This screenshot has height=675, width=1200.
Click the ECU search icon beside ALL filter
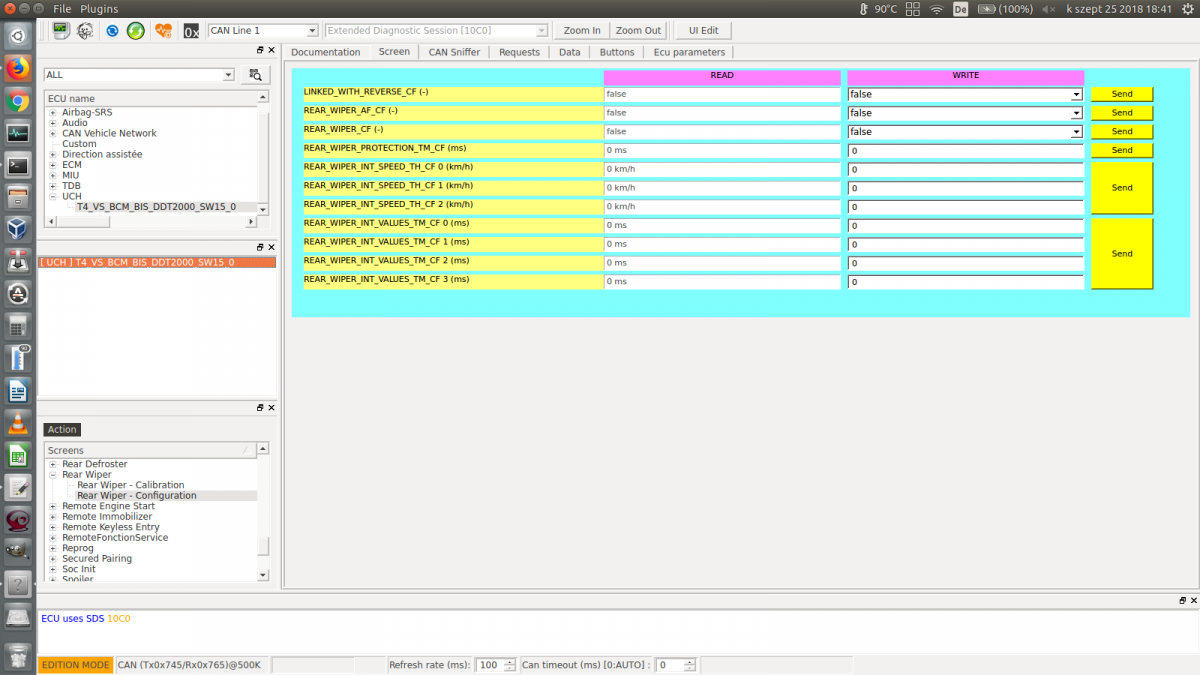coord(255,75)
